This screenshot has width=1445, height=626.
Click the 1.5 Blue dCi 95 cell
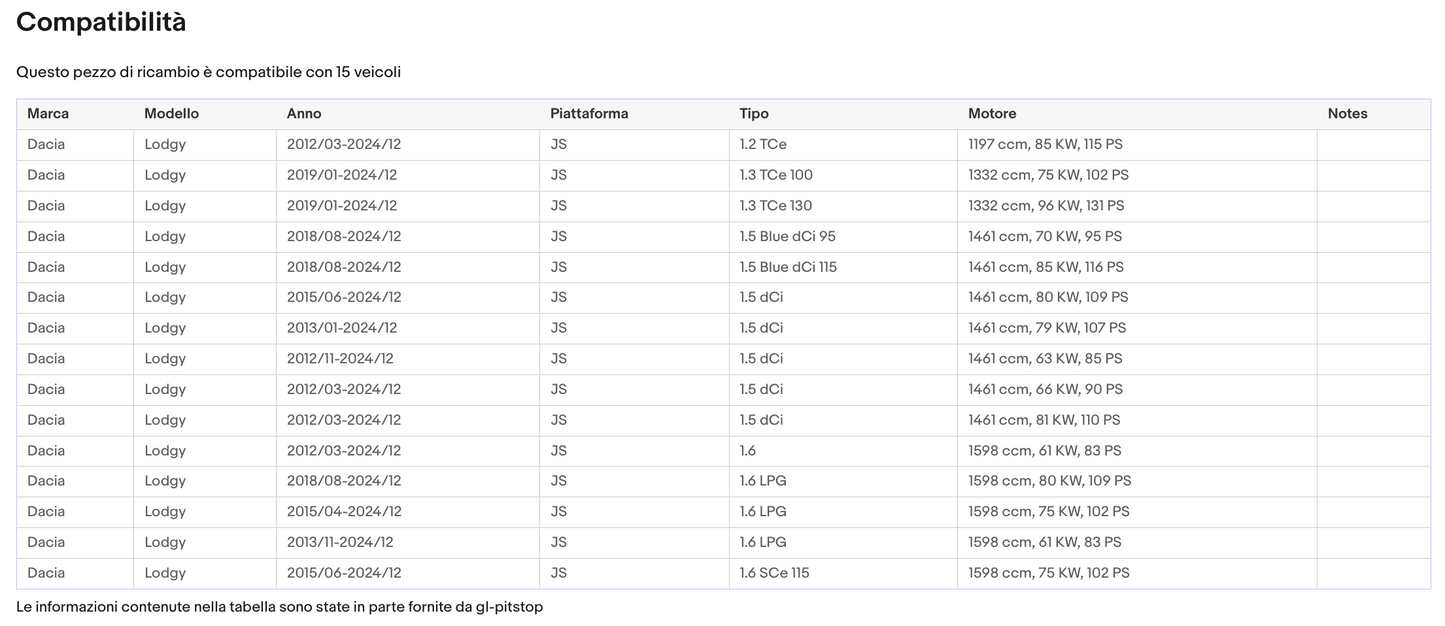(x=787, y=237)
